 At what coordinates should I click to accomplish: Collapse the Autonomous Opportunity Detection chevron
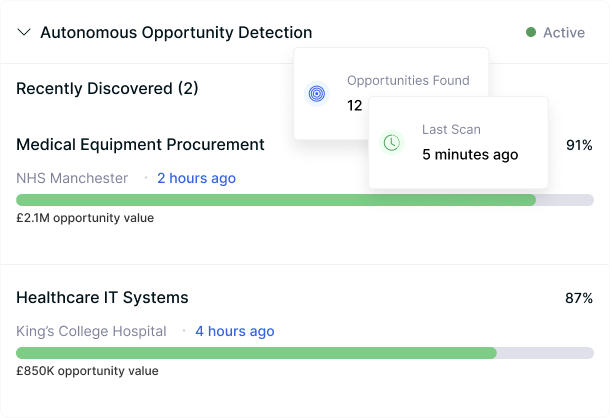click(x=24, y=32)
